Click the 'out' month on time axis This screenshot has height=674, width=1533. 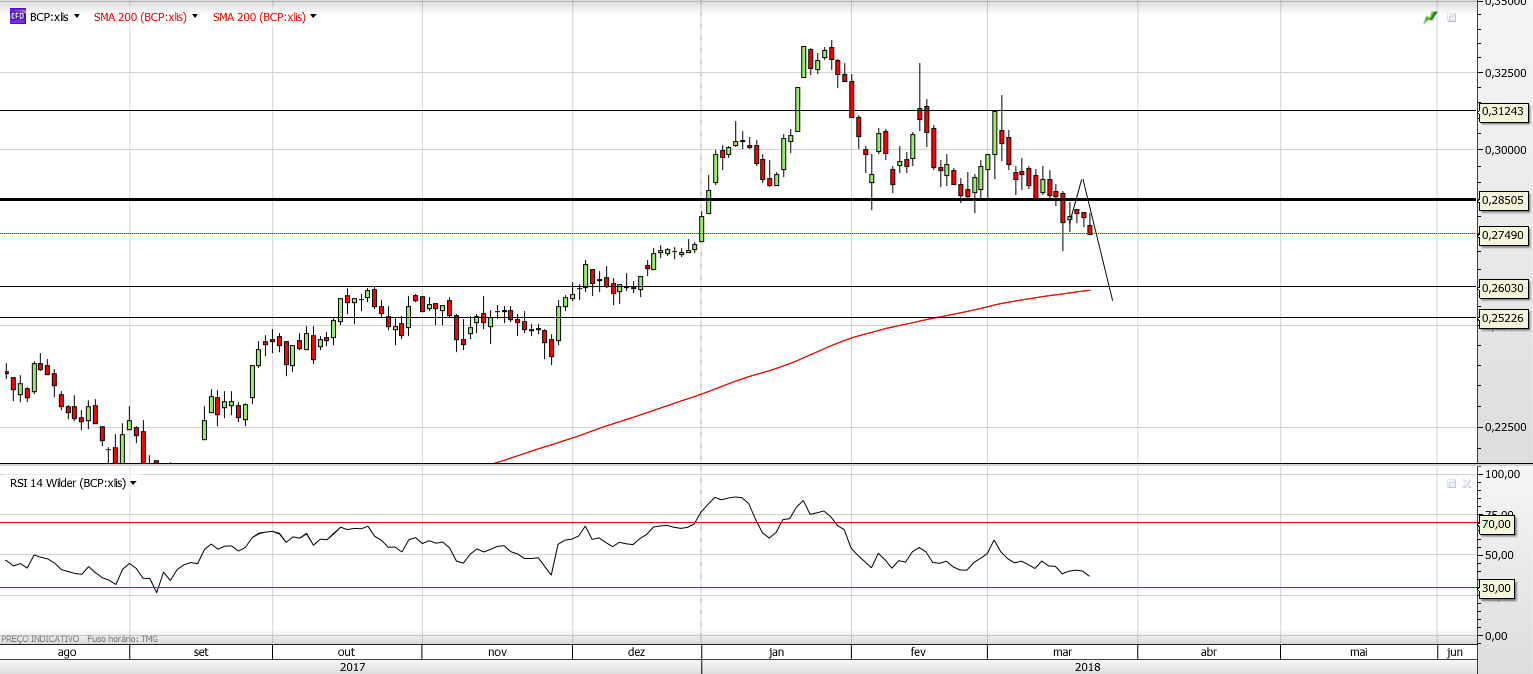pos(347,652)
